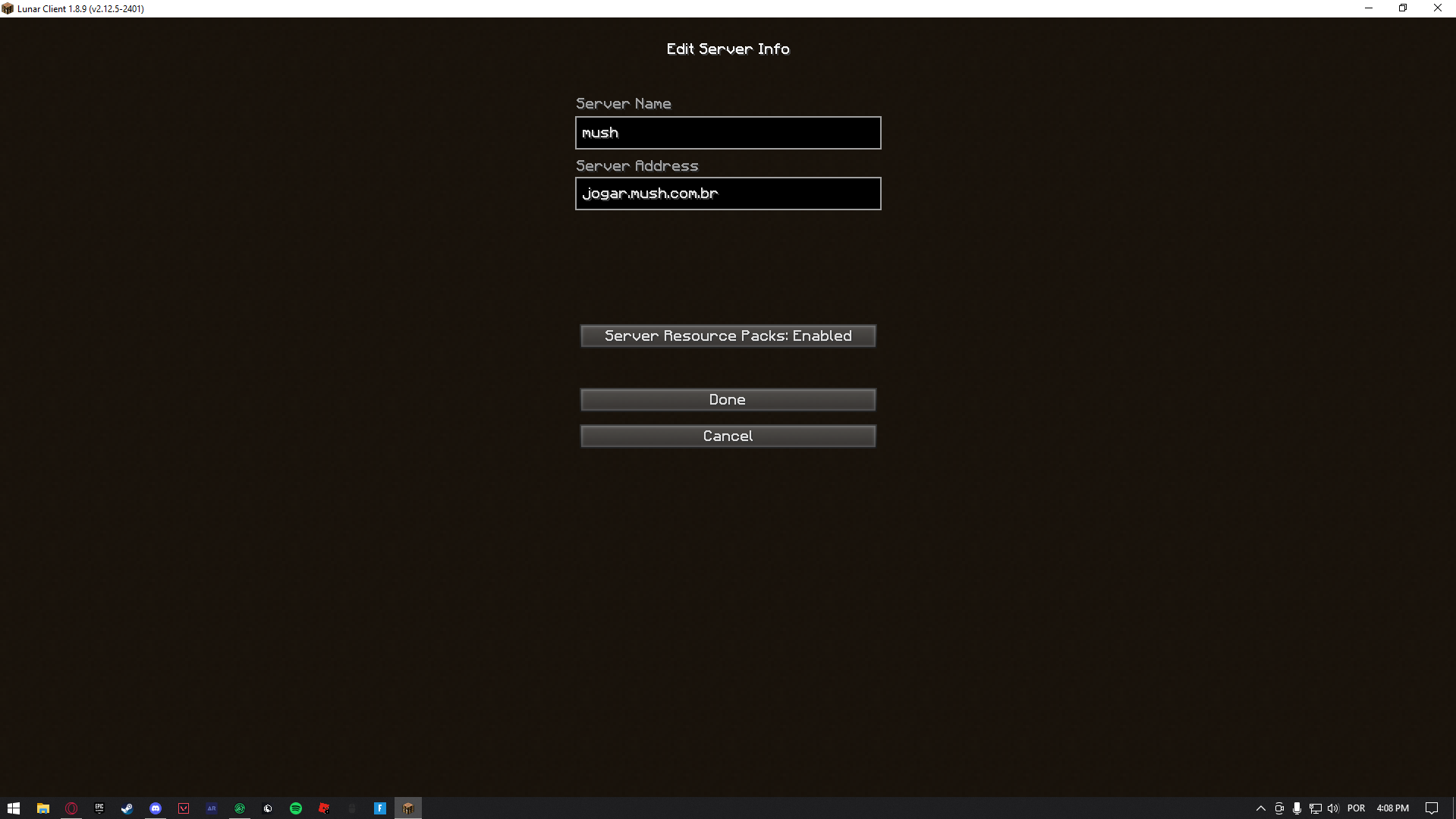Click the Server Name input field
This screenshot has width=1456, height=819.
(x=728, y=133)
